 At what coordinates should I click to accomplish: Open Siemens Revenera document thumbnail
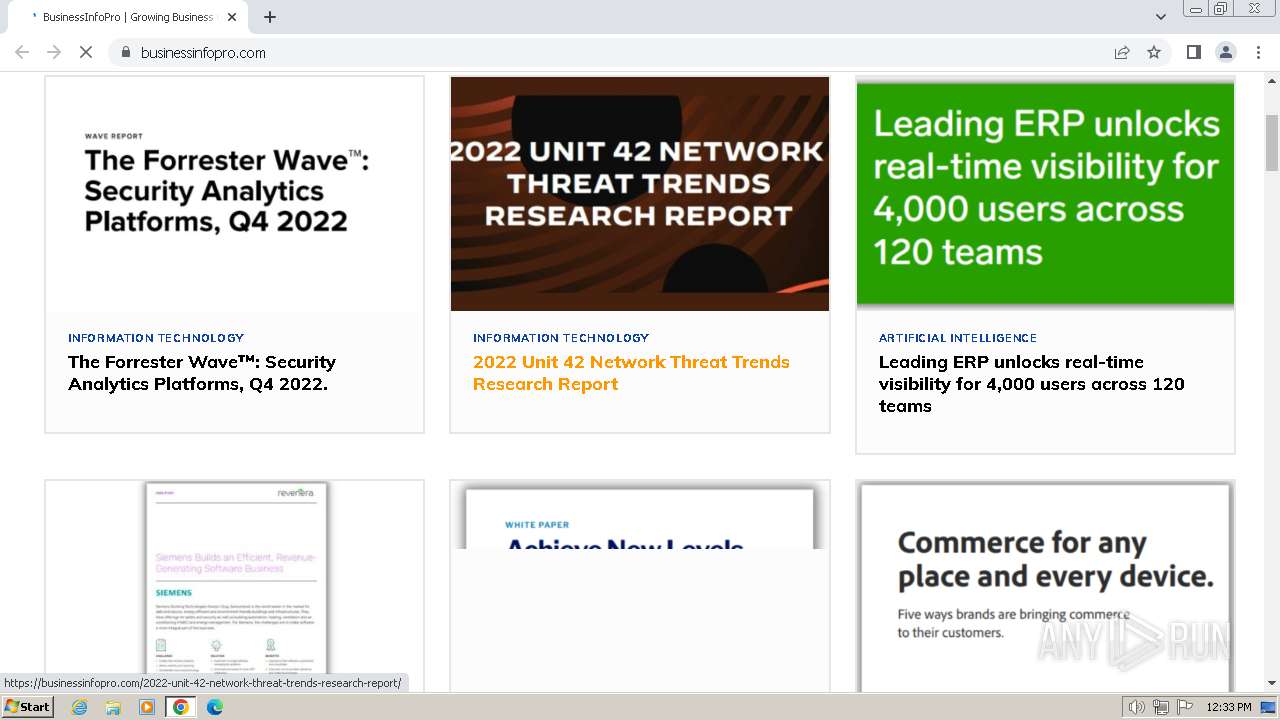click(234, 586)
